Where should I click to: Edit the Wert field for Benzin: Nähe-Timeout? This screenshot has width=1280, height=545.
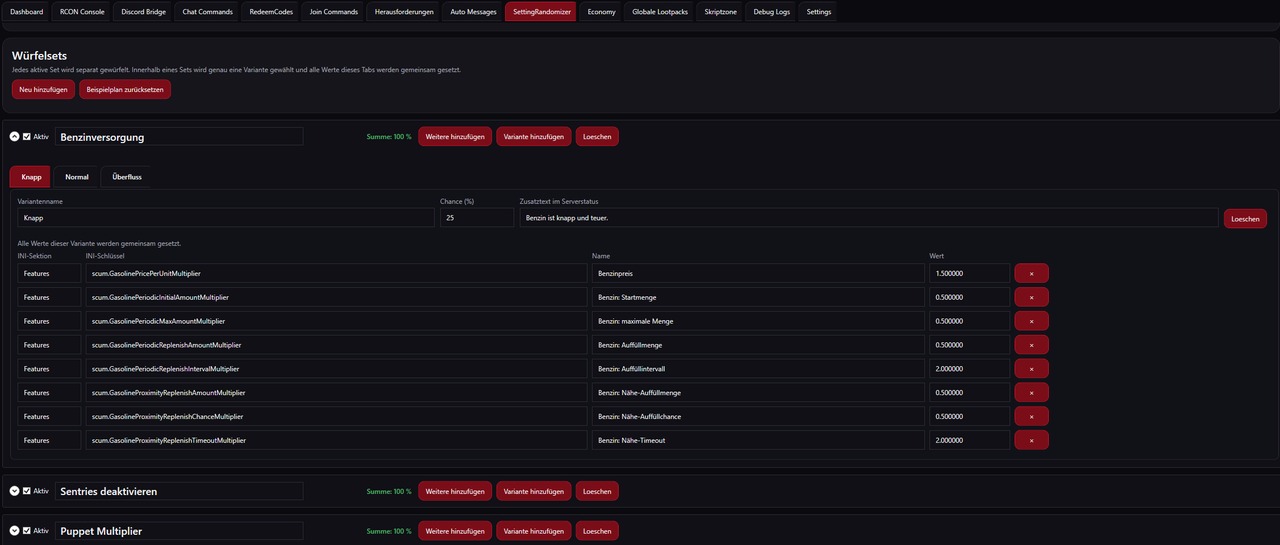click(x=969, y=440)
